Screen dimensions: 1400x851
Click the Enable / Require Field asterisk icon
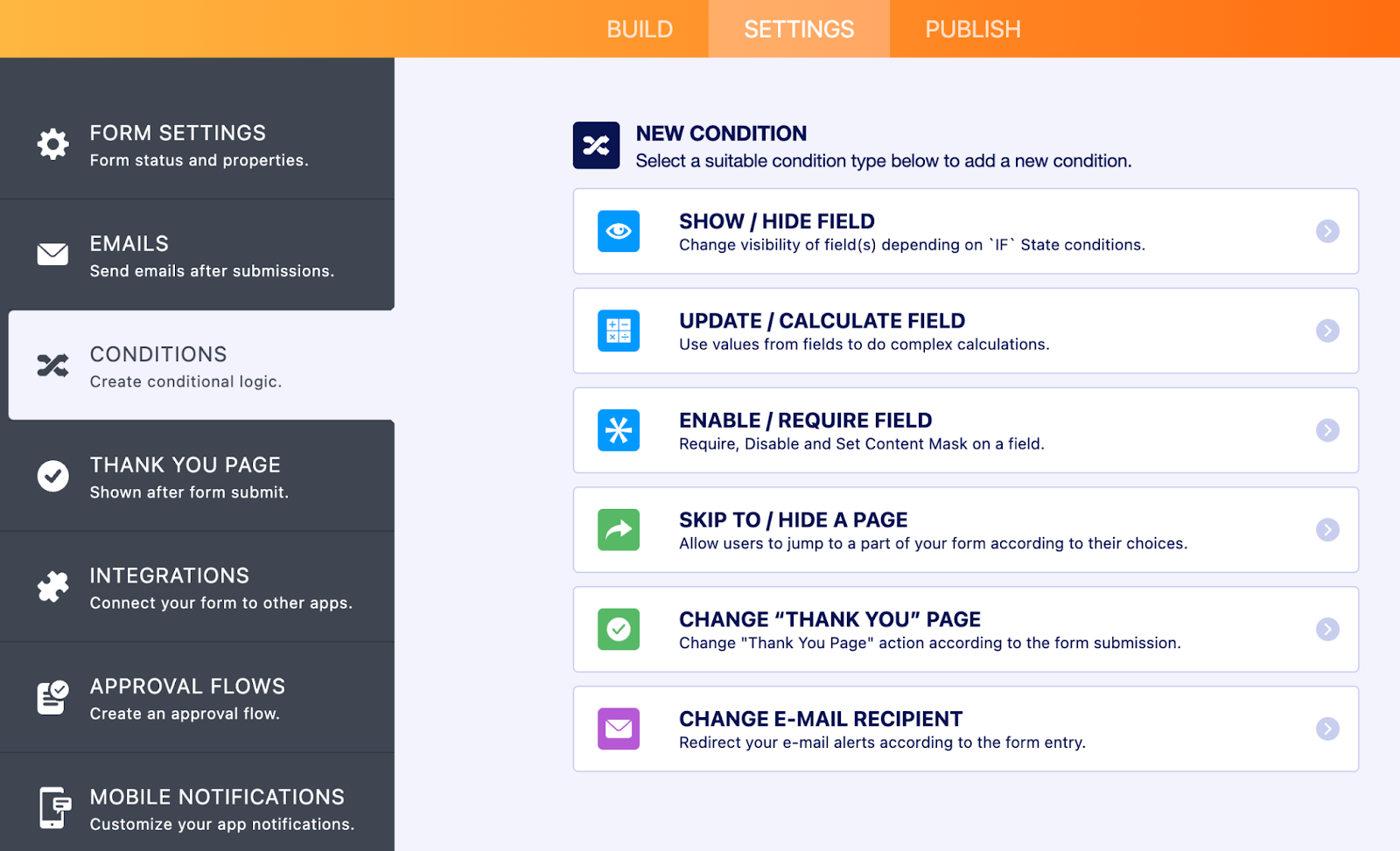pyautogui.click(x=619, y=430)
